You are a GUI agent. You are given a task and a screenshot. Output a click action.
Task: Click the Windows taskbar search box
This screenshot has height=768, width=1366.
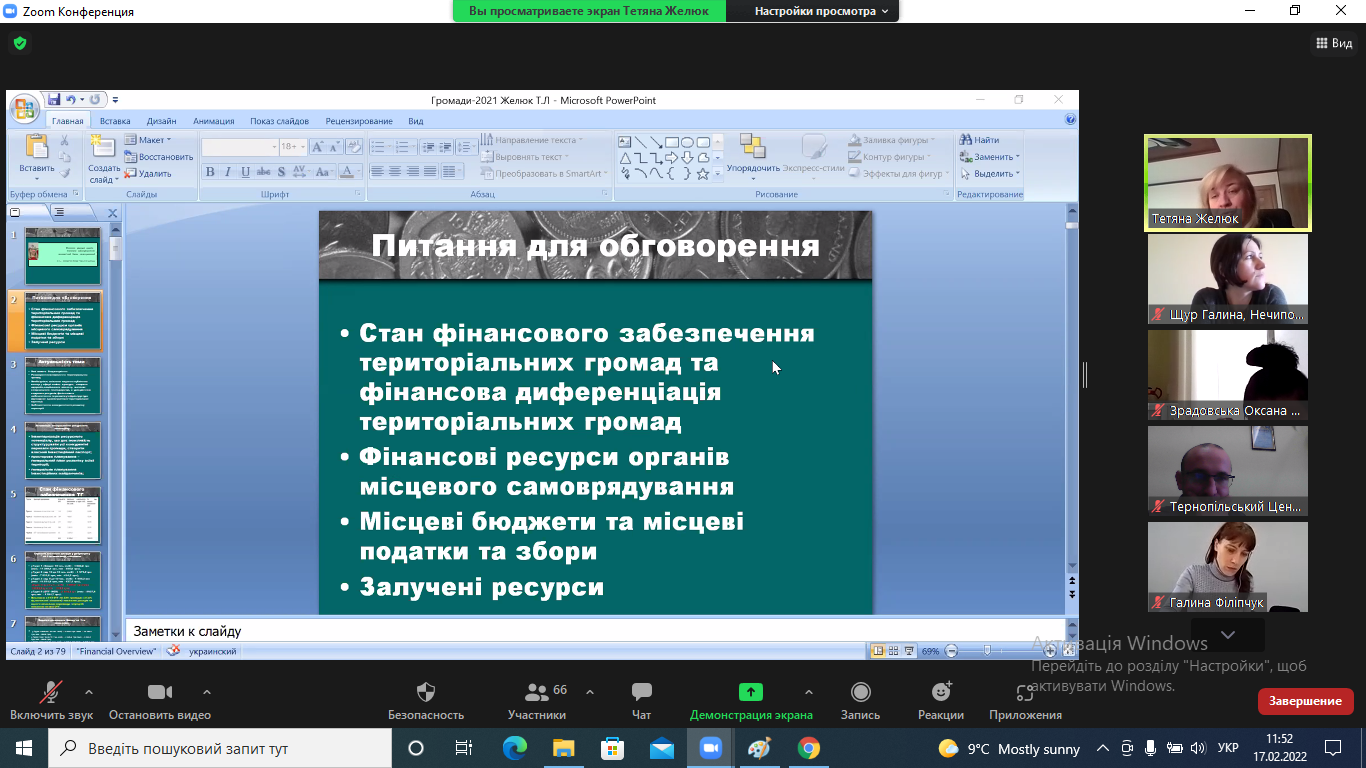[220, 748]
